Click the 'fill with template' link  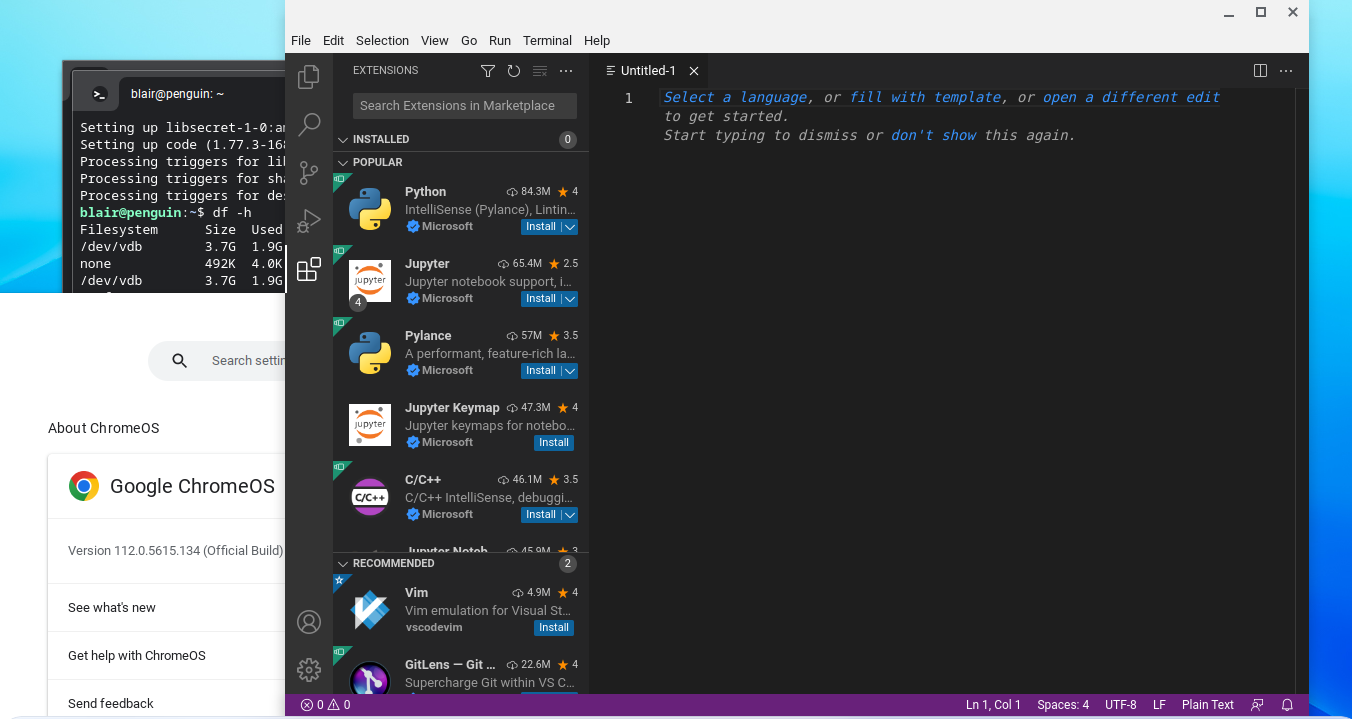pyautogui.click(x=925, y=97)
